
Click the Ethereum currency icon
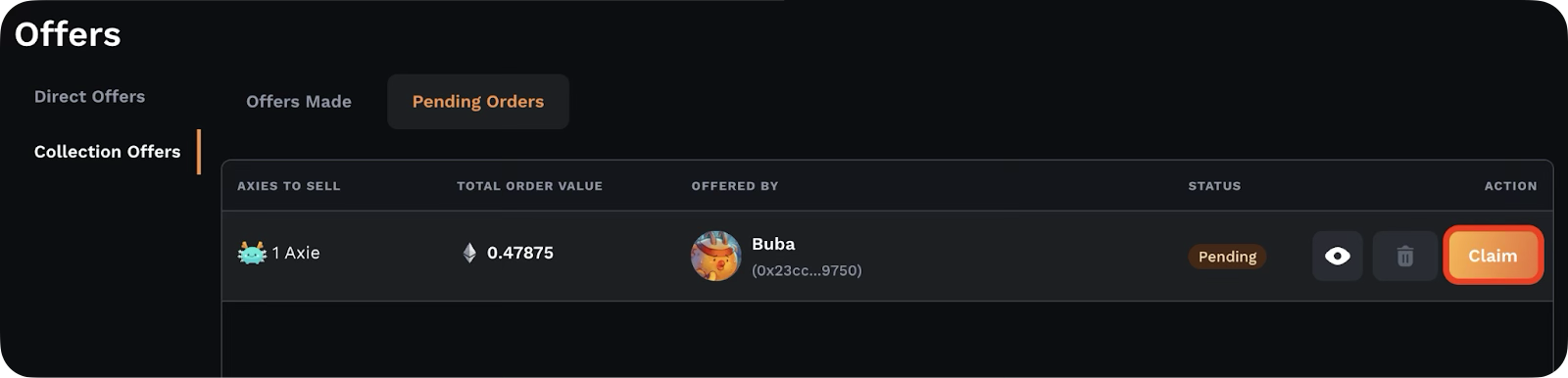tap(469, 253)
